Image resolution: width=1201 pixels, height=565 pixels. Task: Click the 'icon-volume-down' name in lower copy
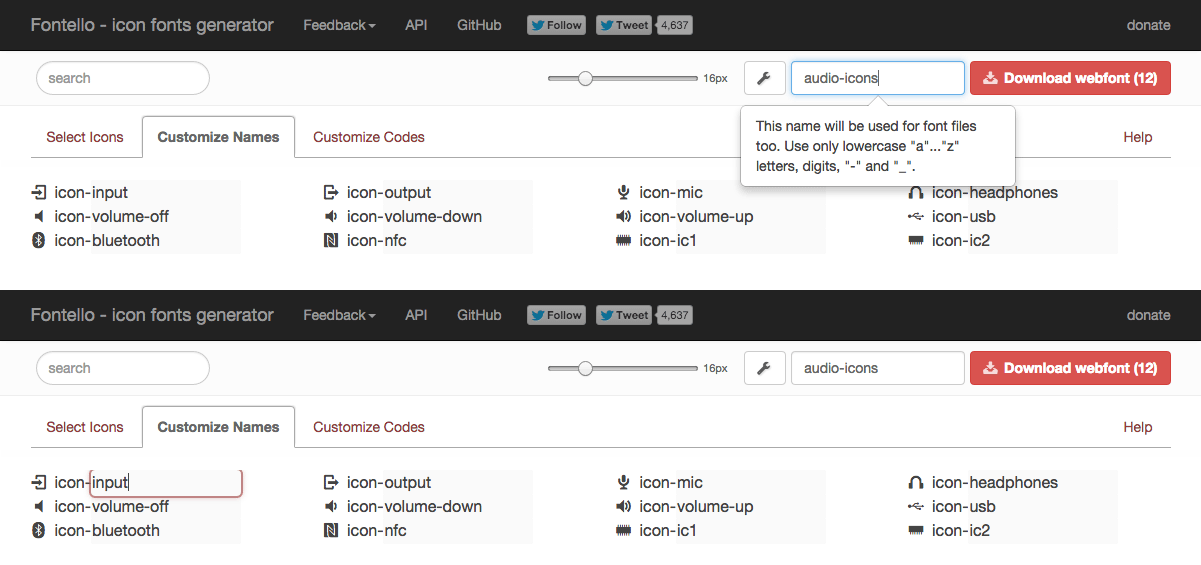(415, 507)
